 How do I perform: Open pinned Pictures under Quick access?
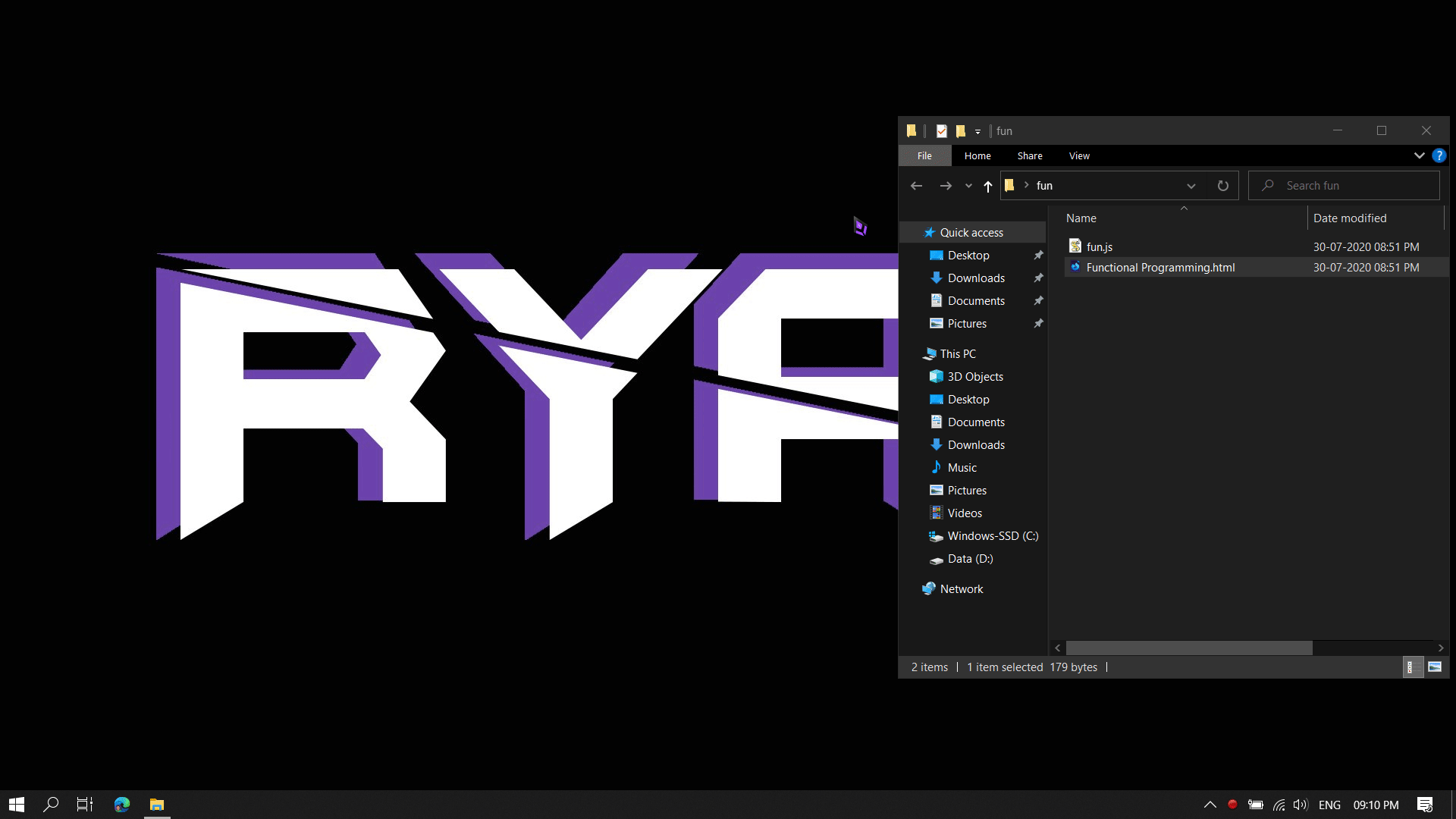(x=967, y=324)
